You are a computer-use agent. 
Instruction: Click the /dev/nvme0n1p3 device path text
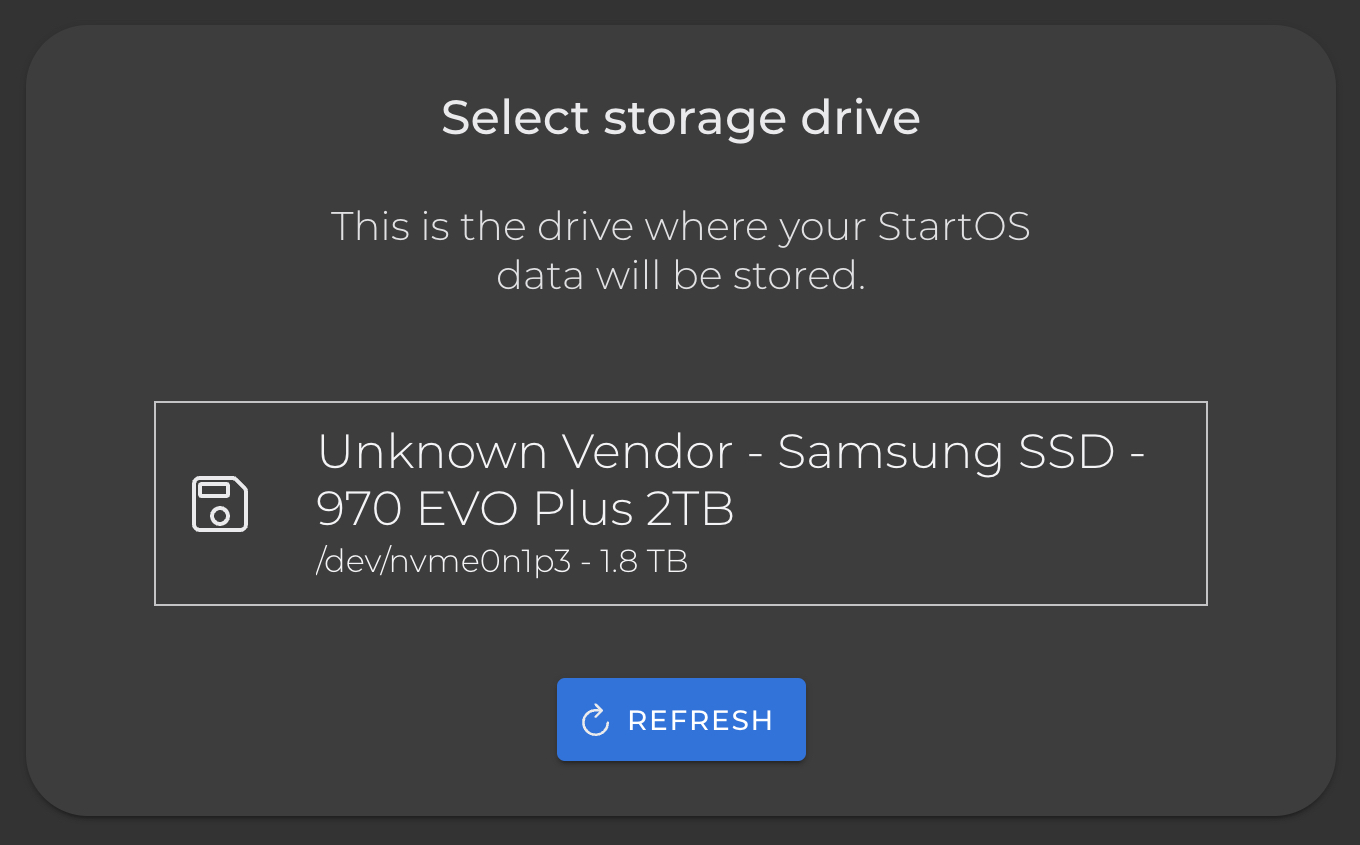click(443, 562)
